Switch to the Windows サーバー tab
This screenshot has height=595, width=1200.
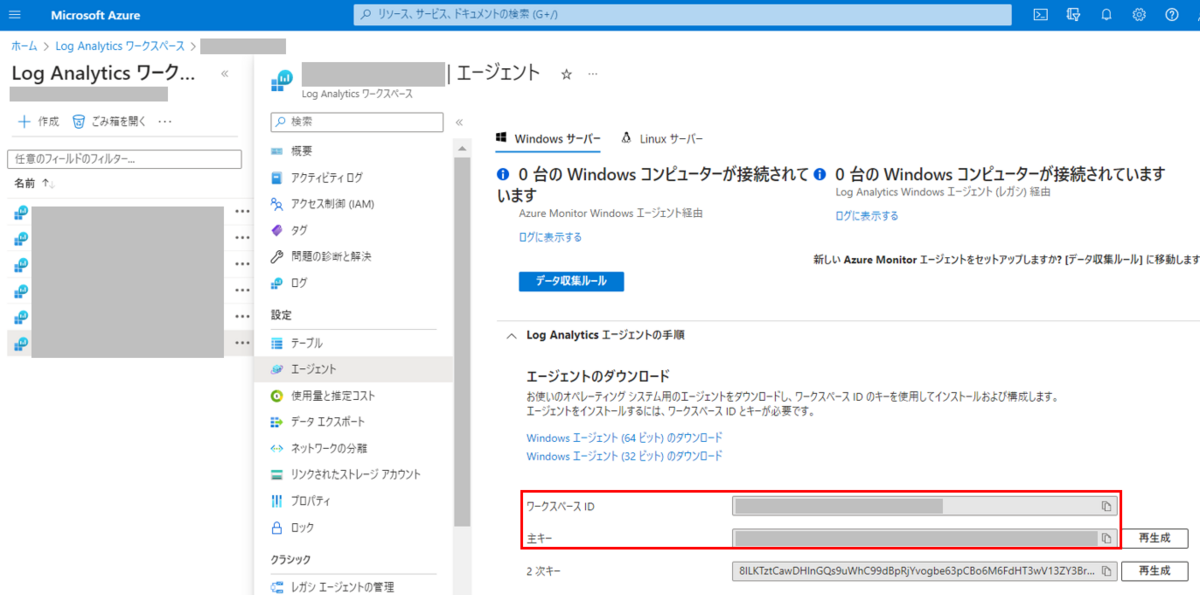[x=548, y=139]
